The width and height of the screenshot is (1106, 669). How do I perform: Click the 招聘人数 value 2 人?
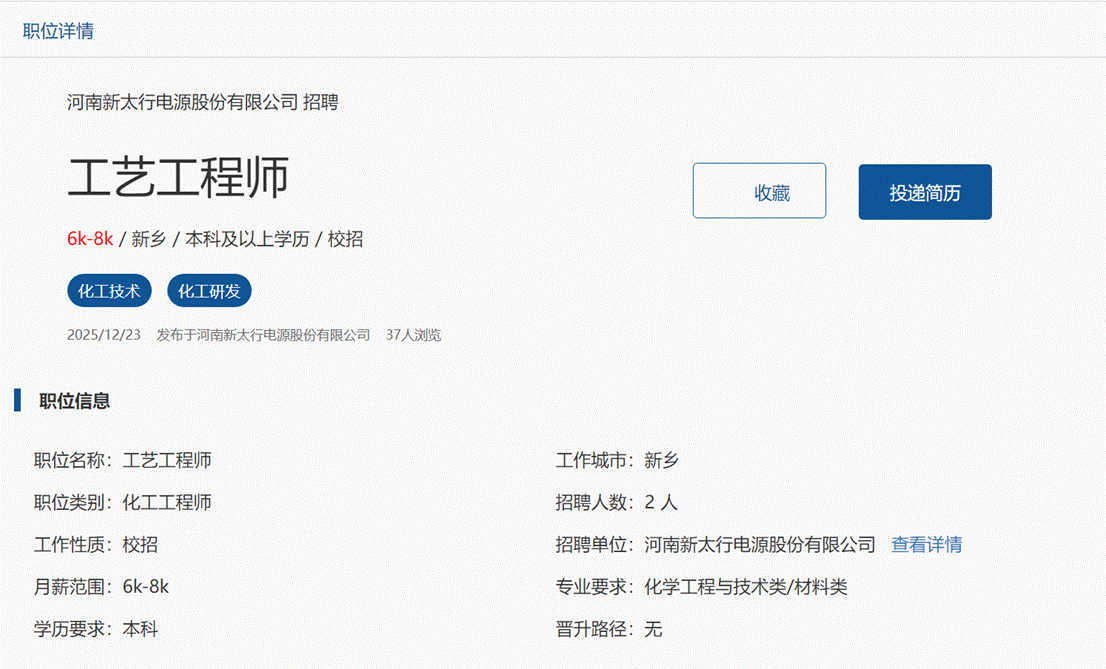[661, 503]
